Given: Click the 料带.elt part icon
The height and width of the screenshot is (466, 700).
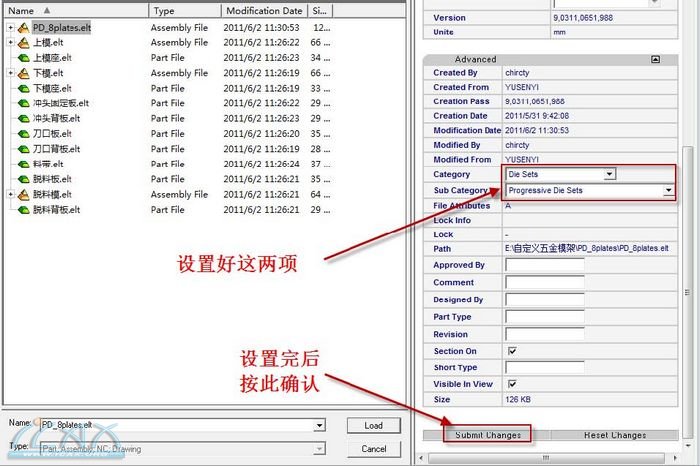Looking at the screenshot, I should [x=23, y=164].
